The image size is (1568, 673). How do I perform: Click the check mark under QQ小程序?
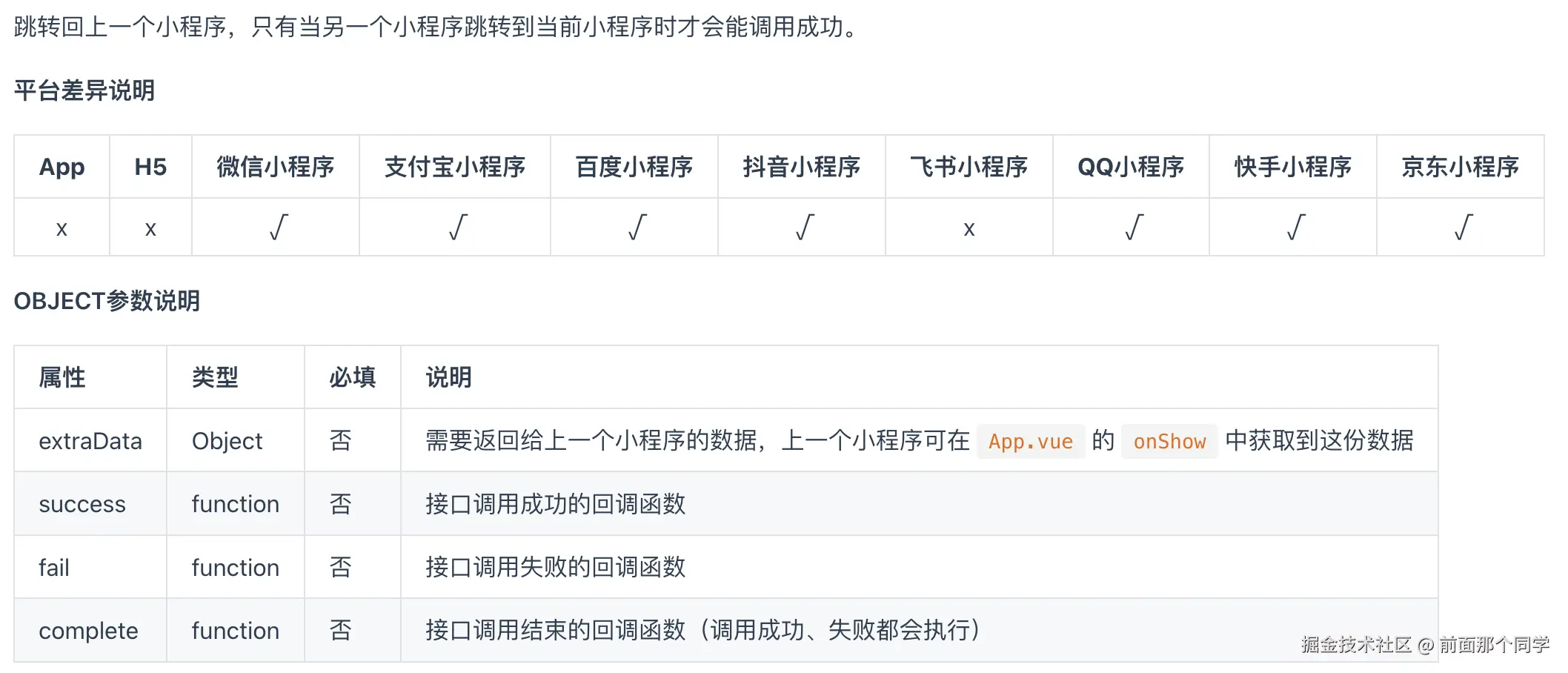(x=1133, y=228)
